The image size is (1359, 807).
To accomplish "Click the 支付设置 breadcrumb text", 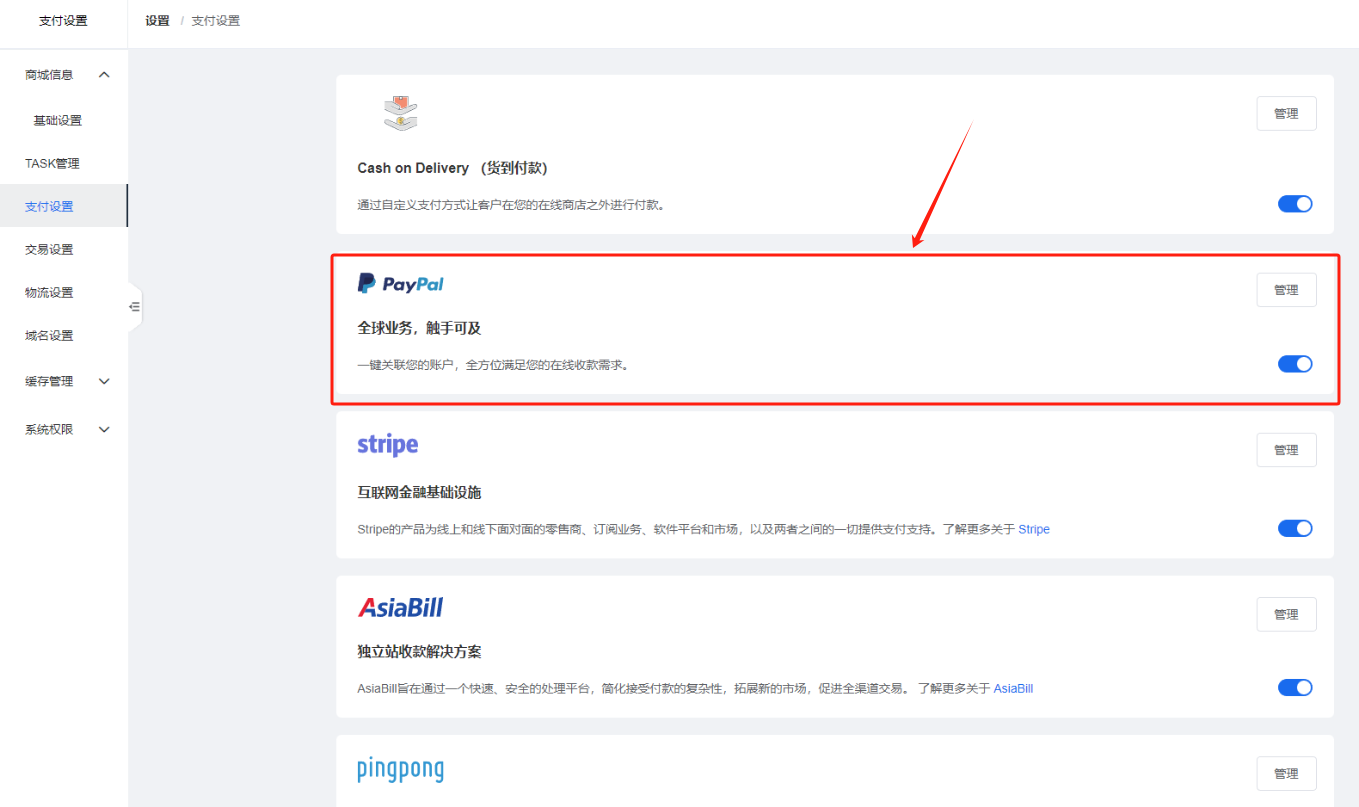I will click(216, 20).
